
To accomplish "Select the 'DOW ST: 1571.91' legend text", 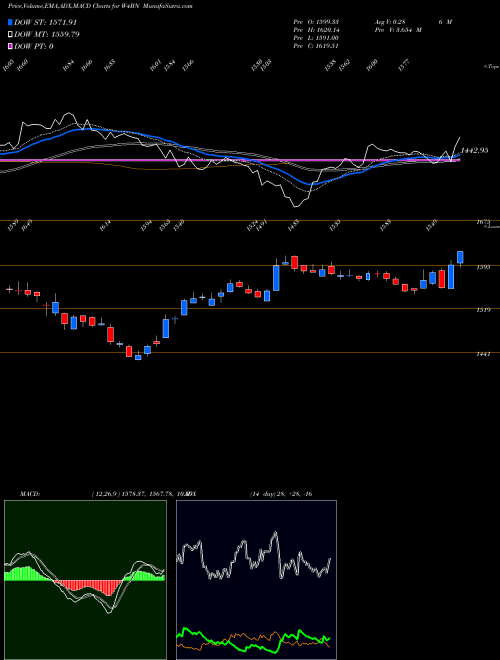I will [45, 22].
